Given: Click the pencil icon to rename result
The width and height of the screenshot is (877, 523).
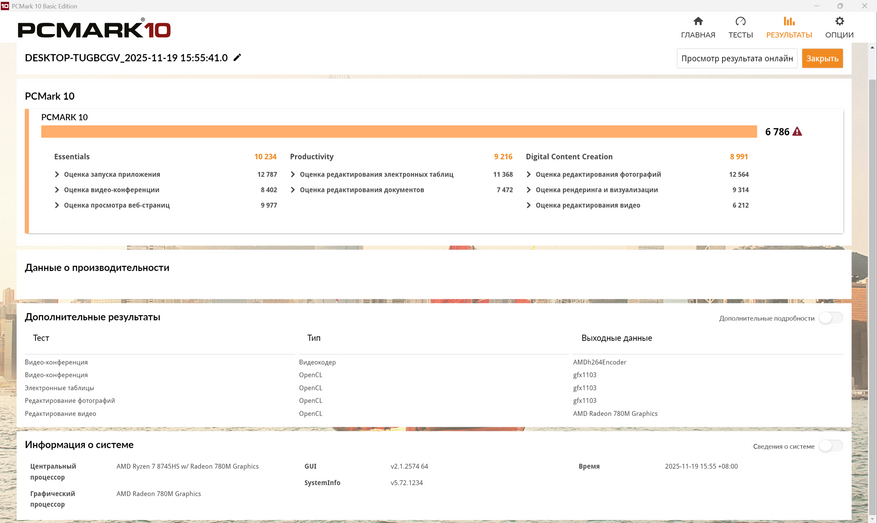Looking at the screenshot, I should [237, 57].
